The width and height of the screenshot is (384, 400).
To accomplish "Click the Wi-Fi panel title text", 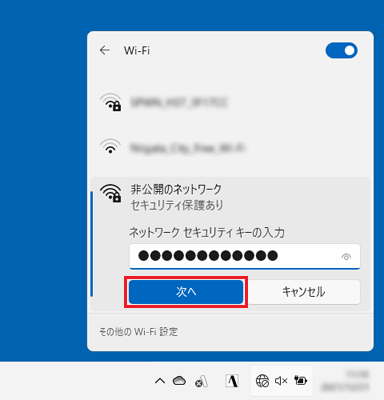I will pyautogui.click(x=137, y=51).
